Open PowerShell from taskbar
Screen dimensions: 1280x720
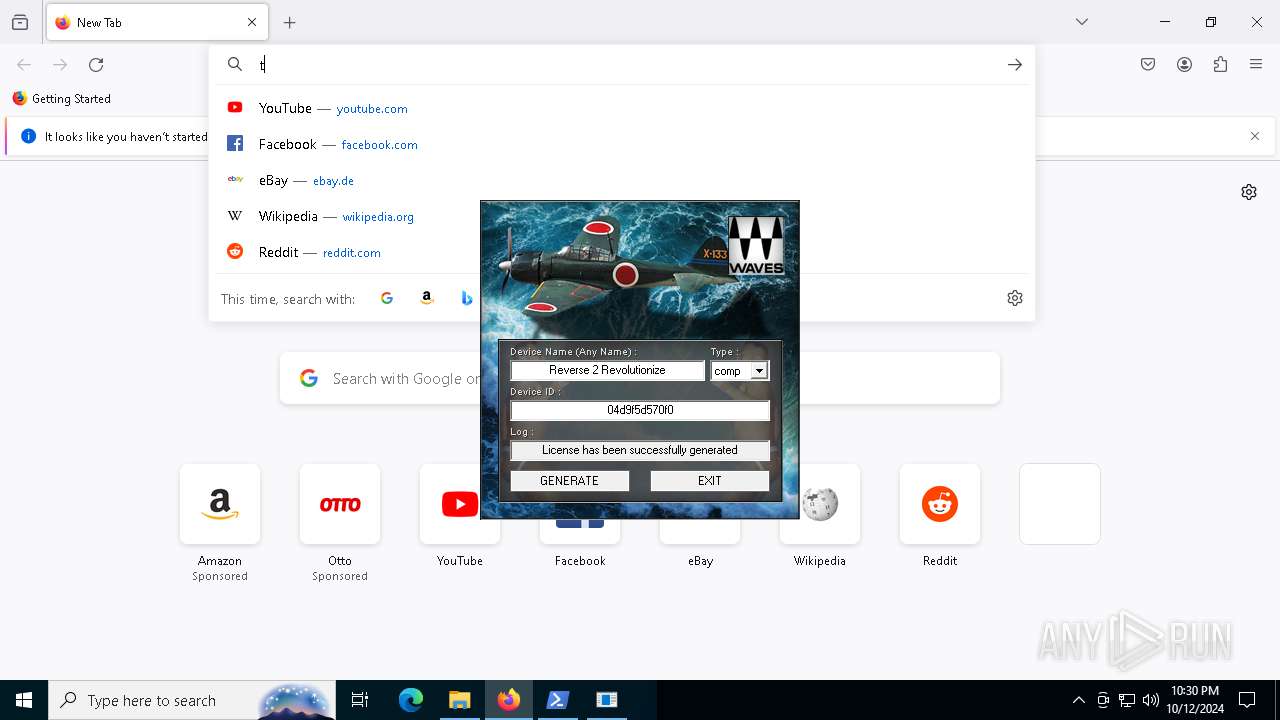[x=558, y=700]
